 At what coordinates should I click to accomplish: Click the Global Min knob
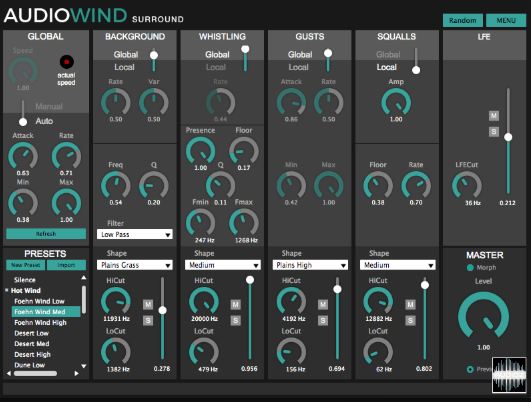[23, 203]
